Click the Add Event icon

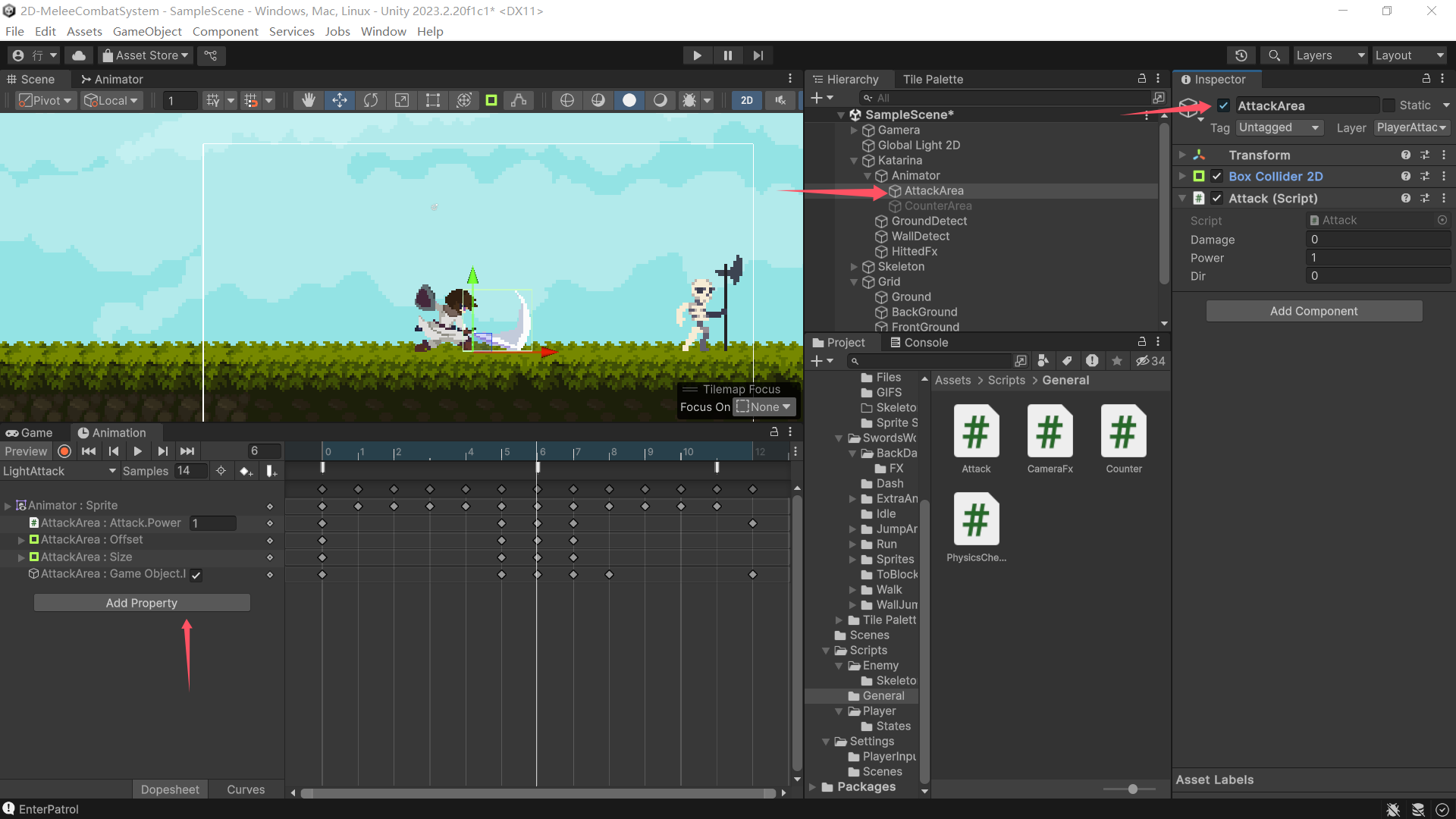[271, 471]
